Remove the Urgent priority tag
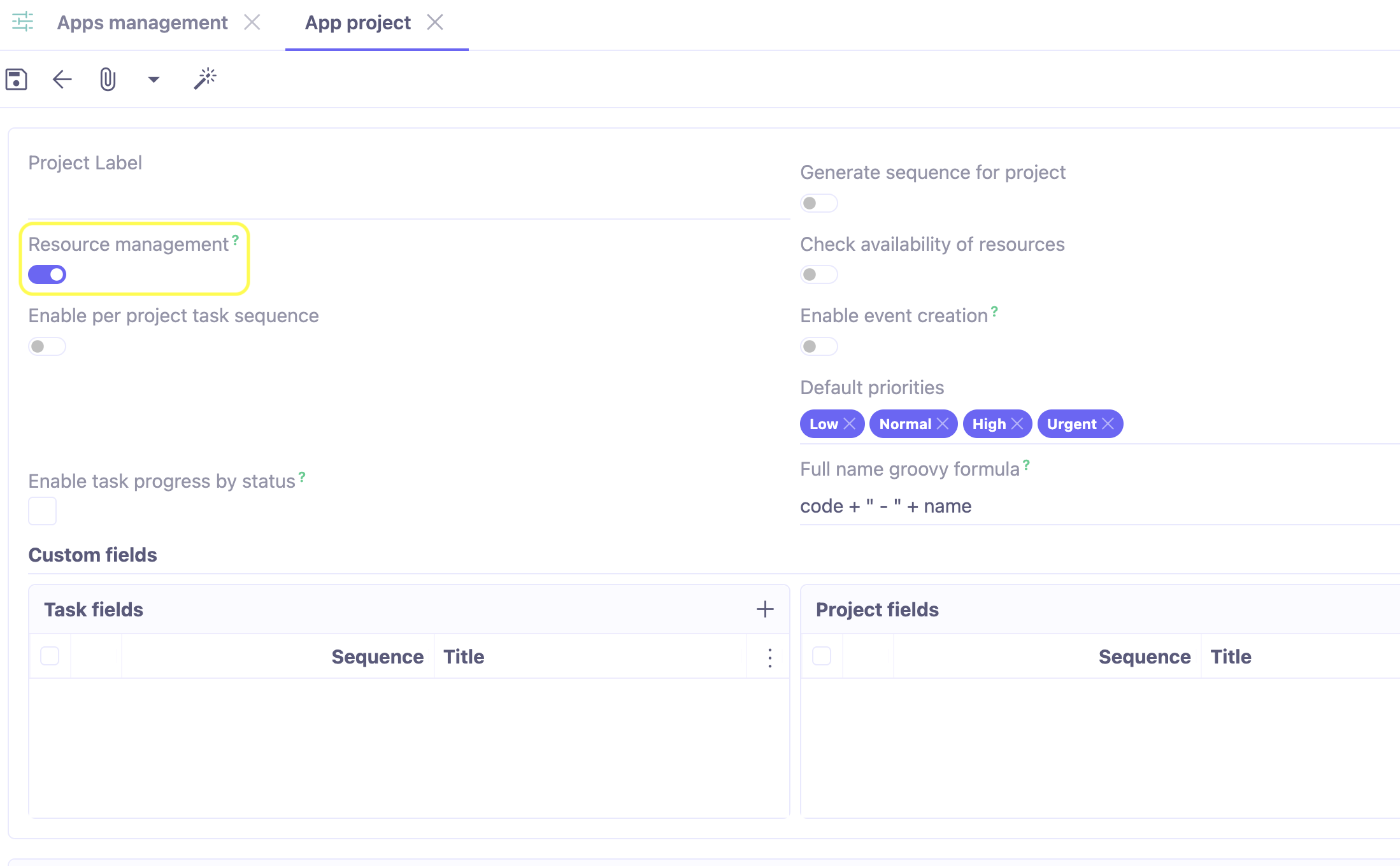The height and width of the screenshot is (866, 1400). pyautogui.click(x=1108, y=423)
